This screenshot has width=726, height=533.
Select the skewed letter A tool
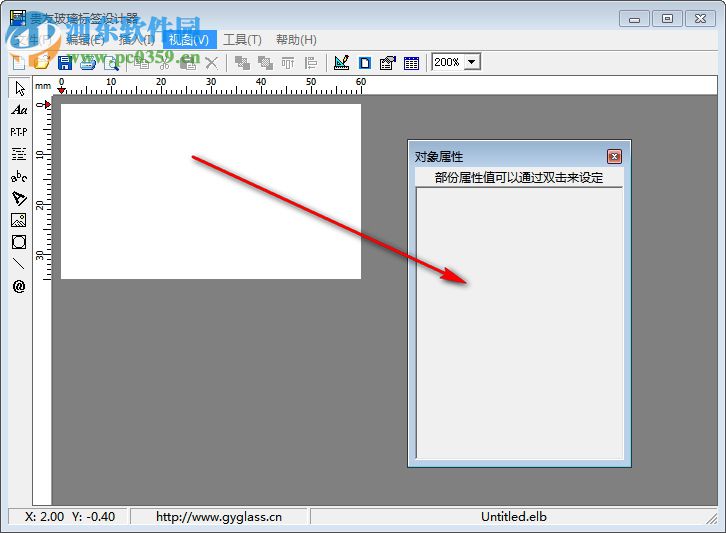pos(19,198)
